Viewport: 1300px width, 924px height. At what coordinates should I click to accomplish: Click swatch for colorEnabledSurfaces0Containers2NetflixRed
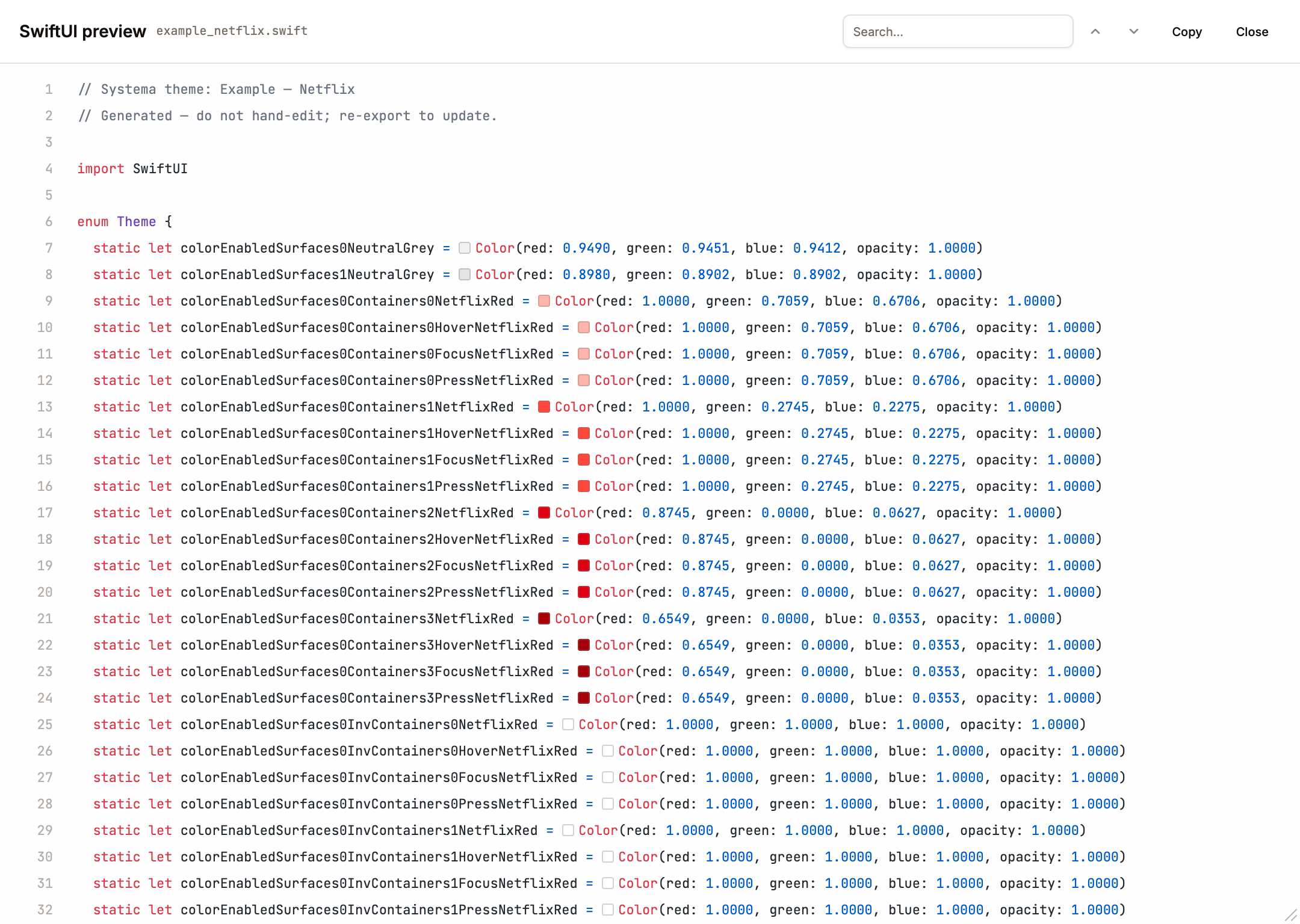pyautogui.click(x=544, y=513)
